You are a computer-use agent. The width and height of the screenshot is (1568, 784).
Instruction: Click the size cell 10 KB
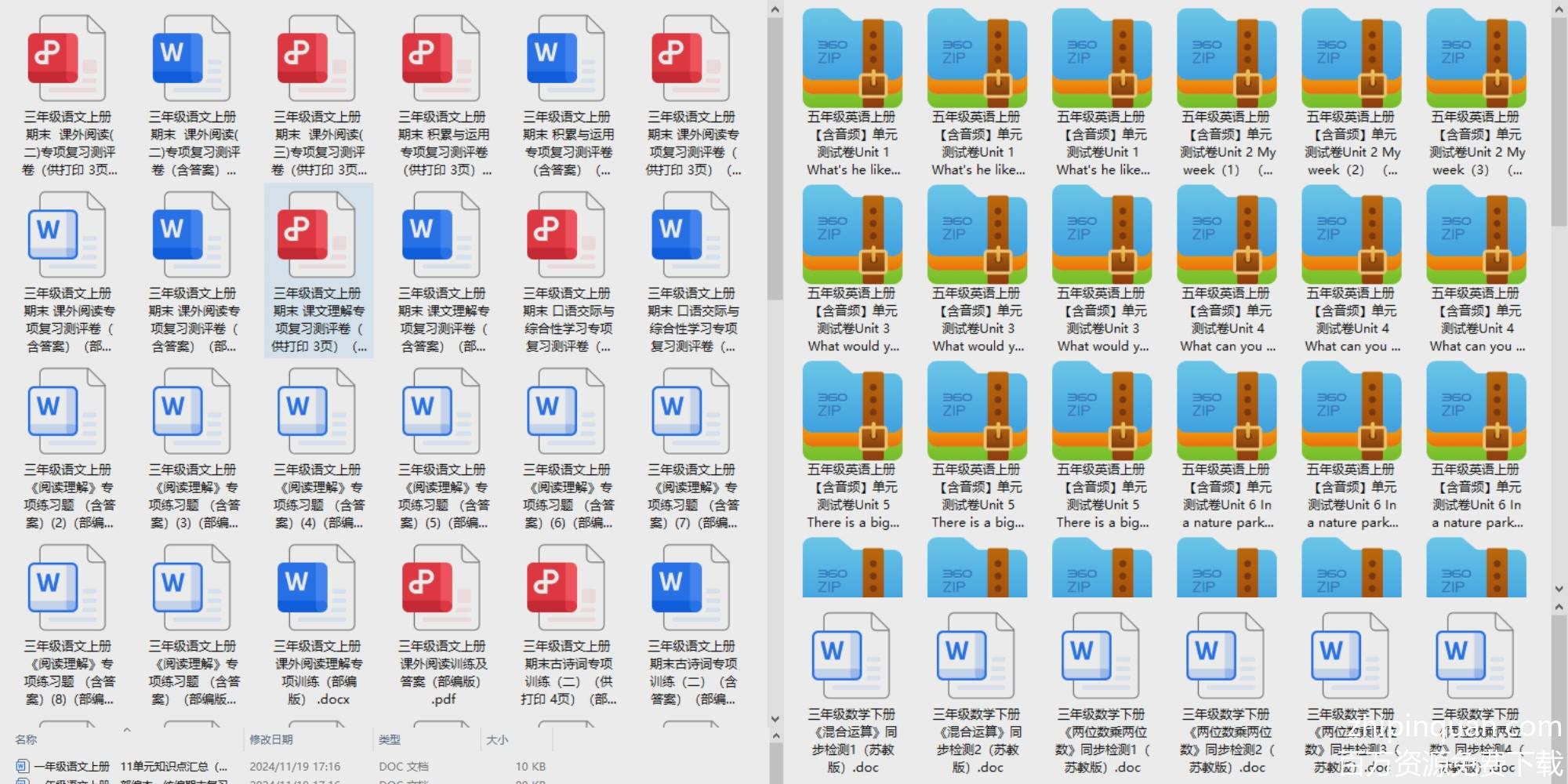tap(531, 766)
